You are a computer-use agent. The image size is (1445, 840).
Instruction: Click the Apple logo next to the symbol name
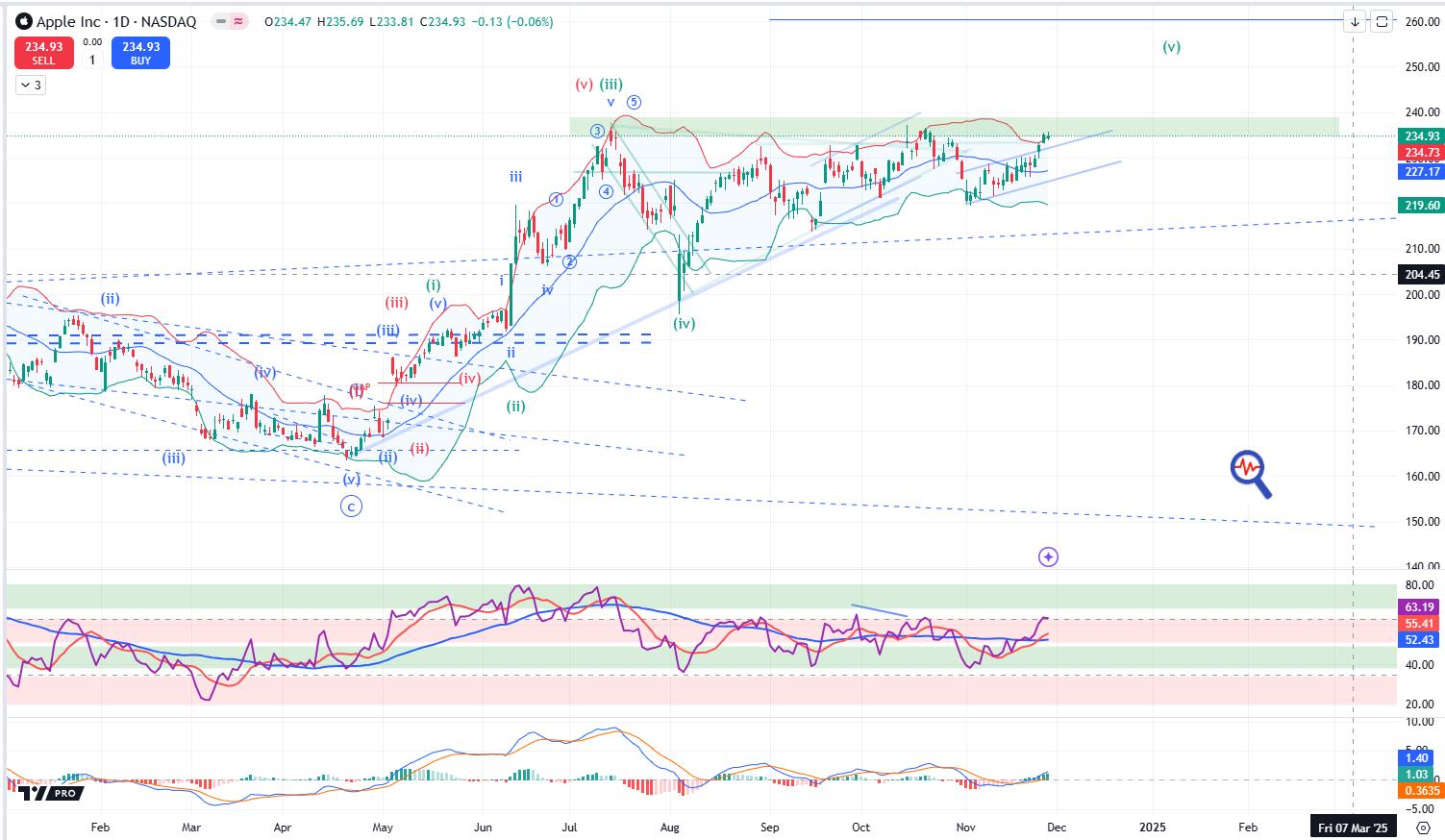click(x=24, y=21)
